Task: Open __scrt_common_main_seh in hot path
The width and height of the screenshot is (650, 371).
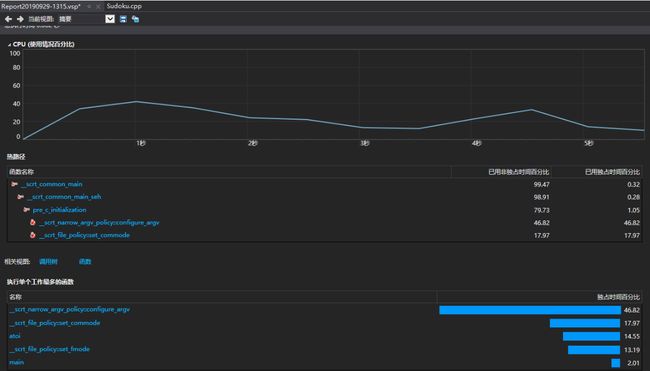Action: 64,197
